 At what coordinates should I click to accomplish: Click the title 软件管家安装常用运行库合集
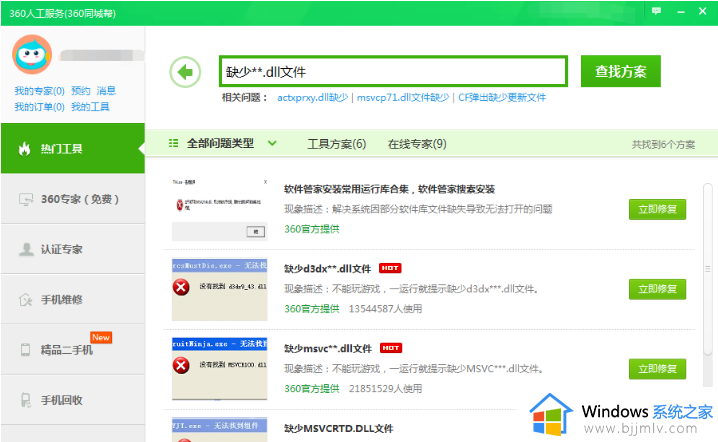point(389,189)
